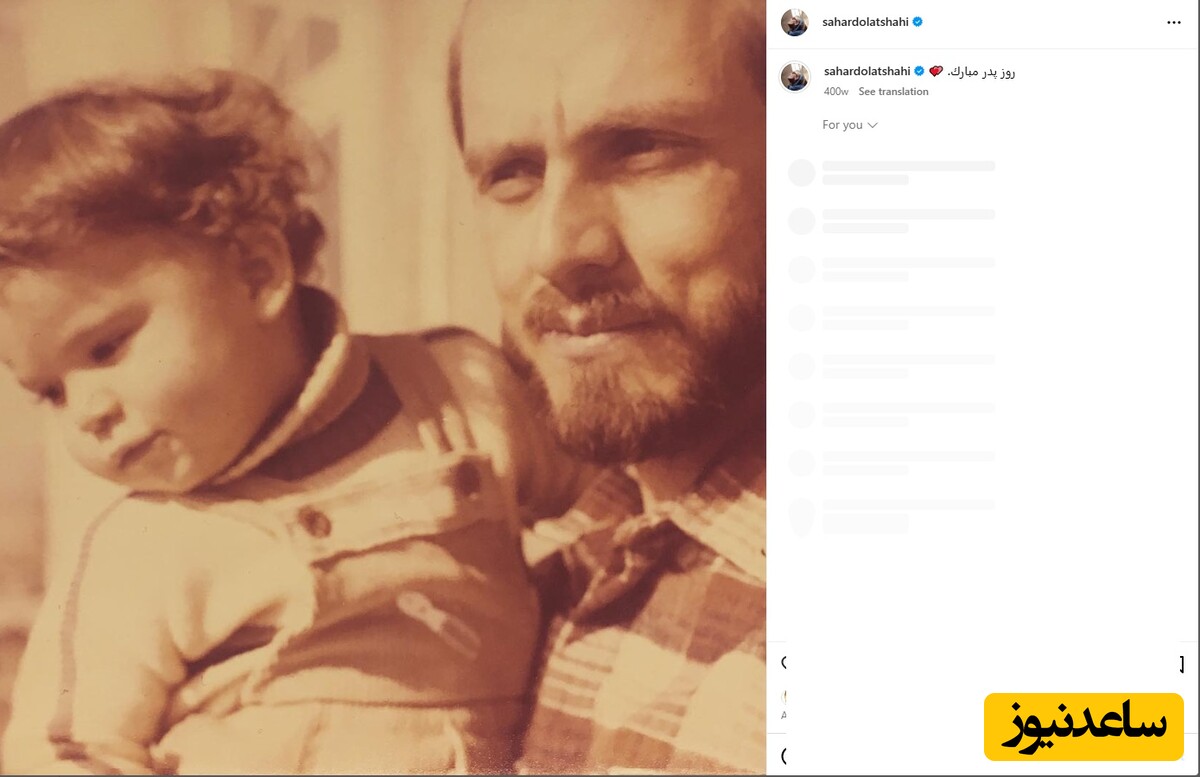1200x777 pixels.
Task: Click first placeholder comment avatar circle
Action: (802, 173)
